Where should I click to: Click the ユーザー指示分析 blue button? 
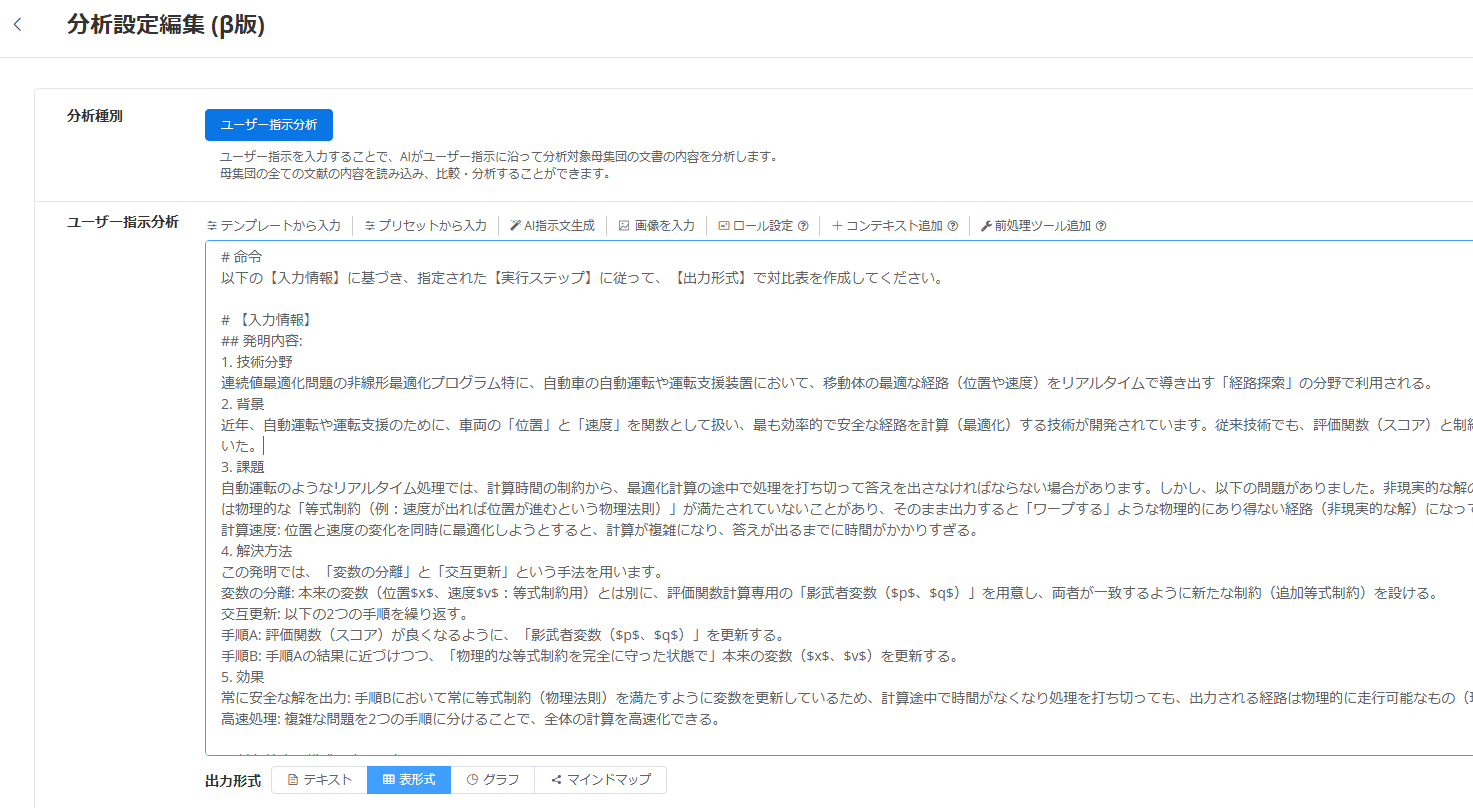269,125
